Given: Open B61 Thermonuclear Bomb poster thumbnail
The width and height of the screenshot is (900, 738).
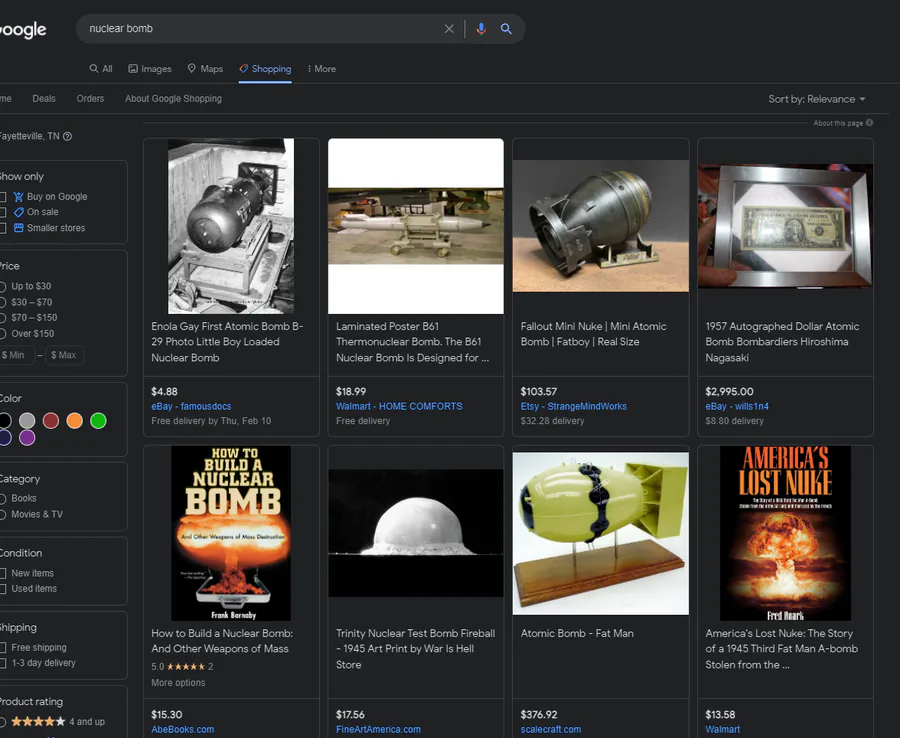Looking at the screenshot, I should [416, 226].
